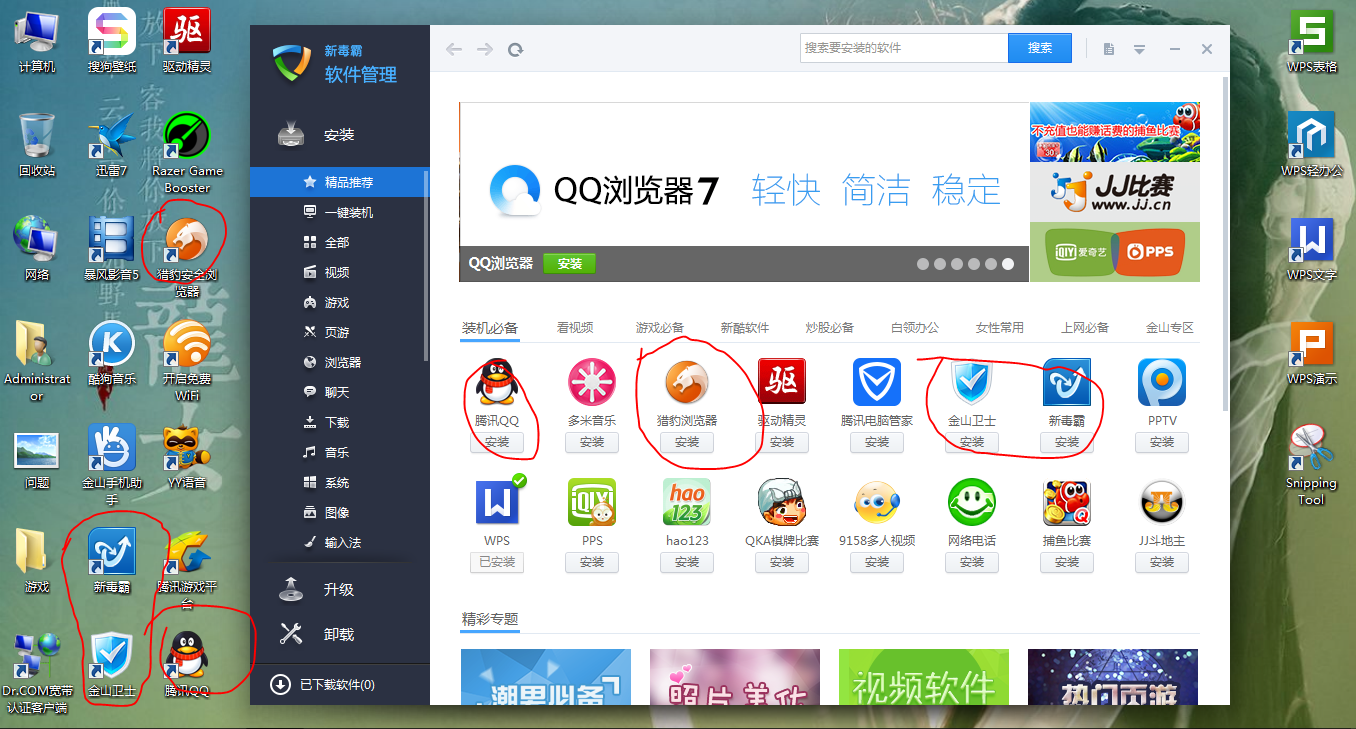Click the JJ比赛 banner thumbnail
The height and width of the screenshot is (729, 1356).
pyautogui.click(x=1115, y=192)
